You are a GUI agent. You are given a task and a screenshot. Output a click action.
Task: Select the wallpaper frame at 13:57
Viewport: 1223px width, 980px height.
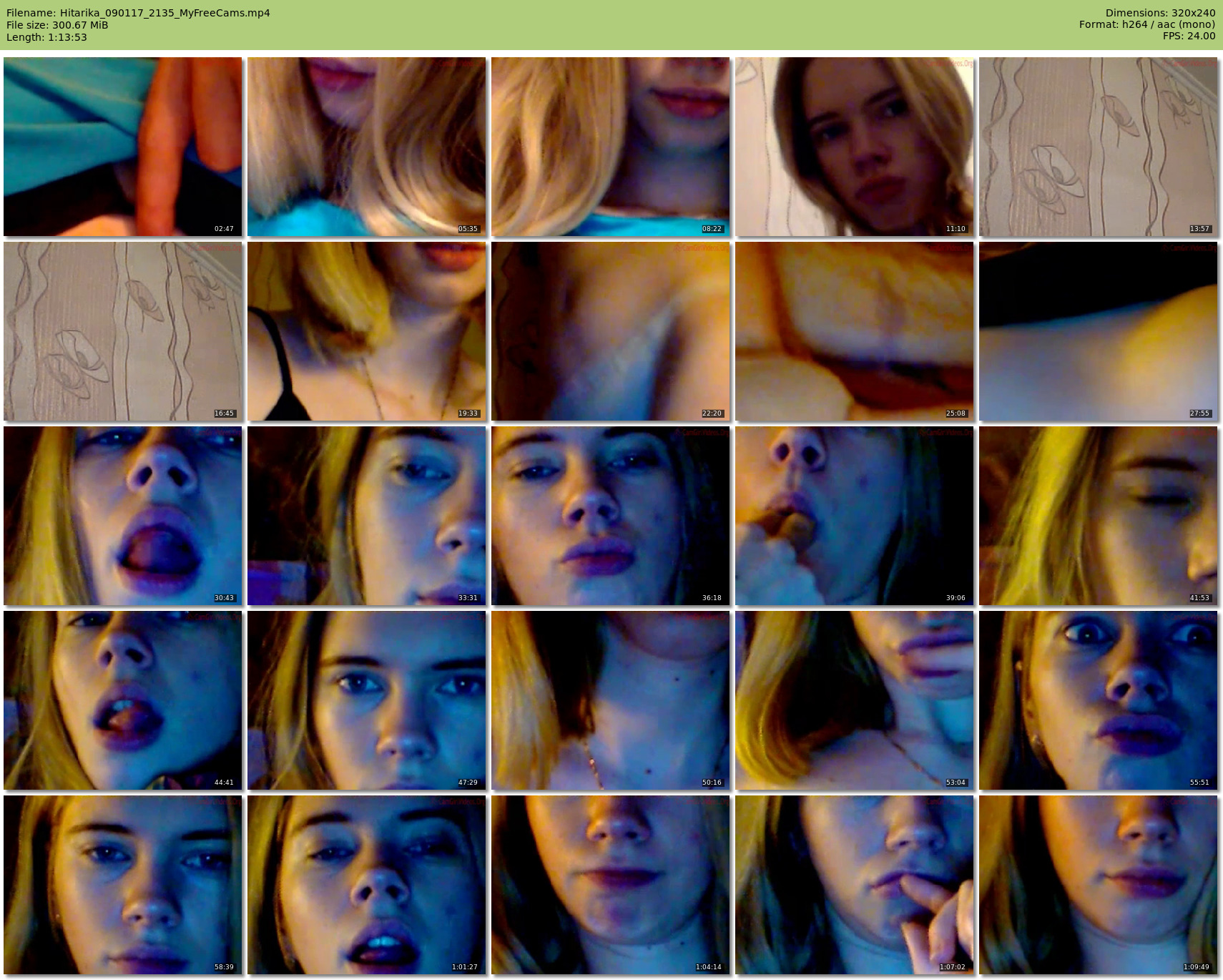1098,147
